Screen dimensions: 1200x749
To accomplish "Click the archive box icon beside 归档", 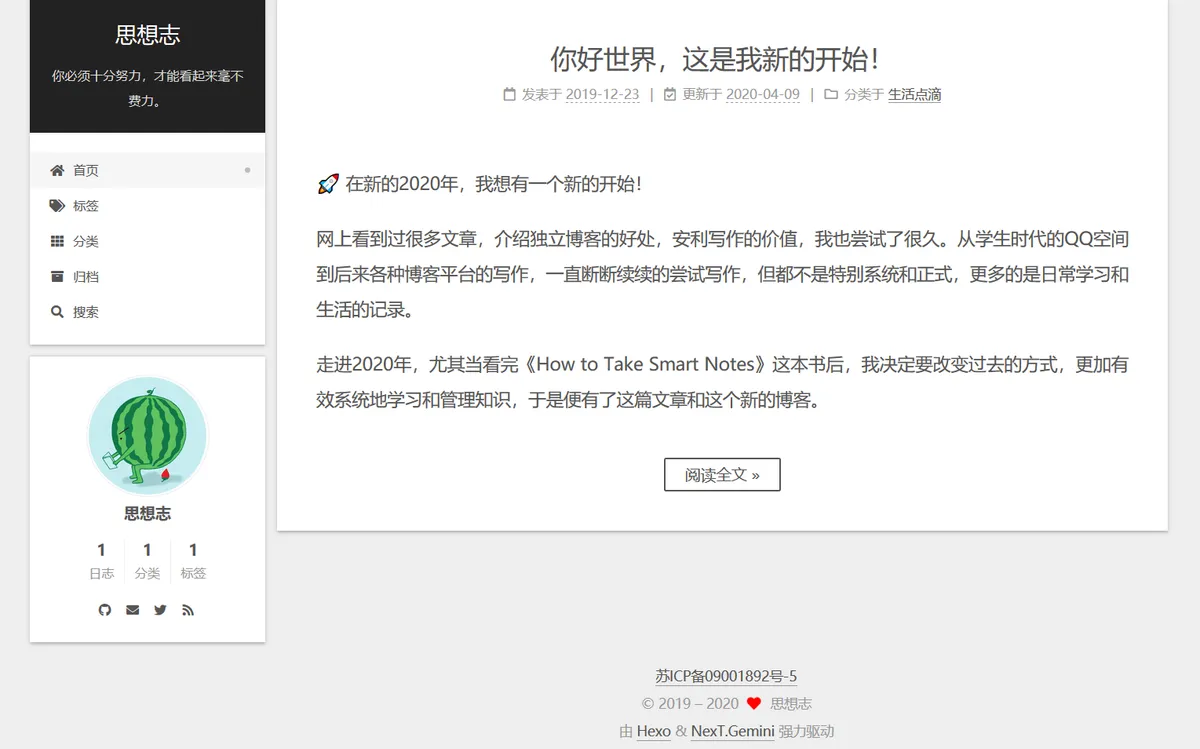I will click(57, 276).
